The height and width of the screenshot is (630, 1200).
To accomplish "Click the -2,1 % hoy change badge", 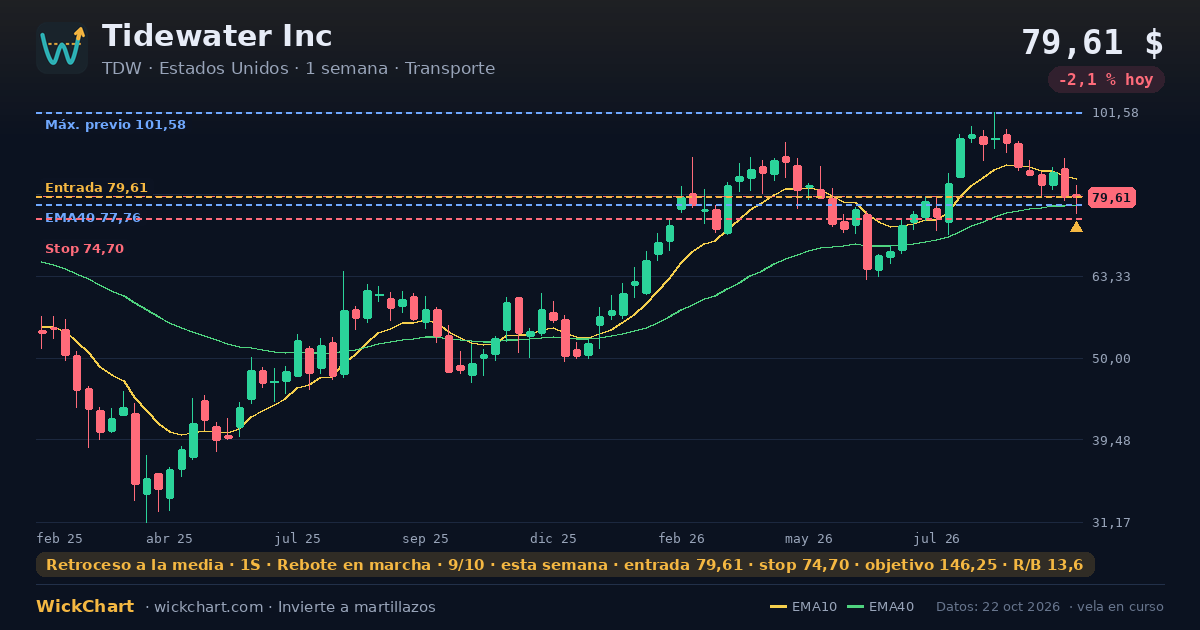I will 1106,80.
